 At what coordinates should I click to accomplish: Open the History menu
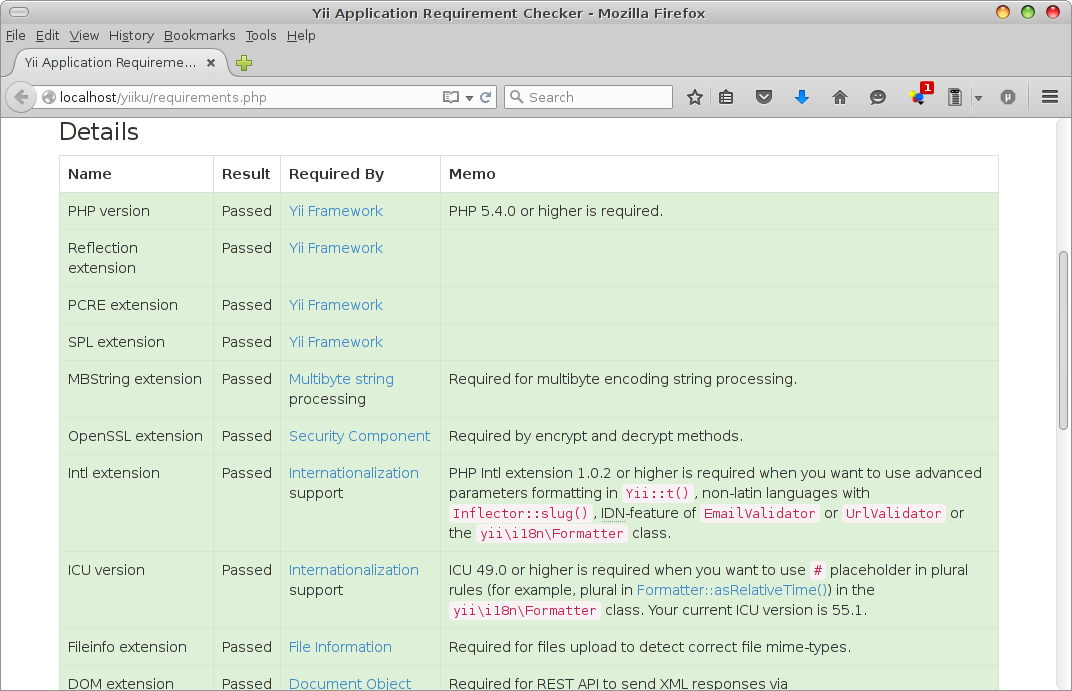pos(131,36)
